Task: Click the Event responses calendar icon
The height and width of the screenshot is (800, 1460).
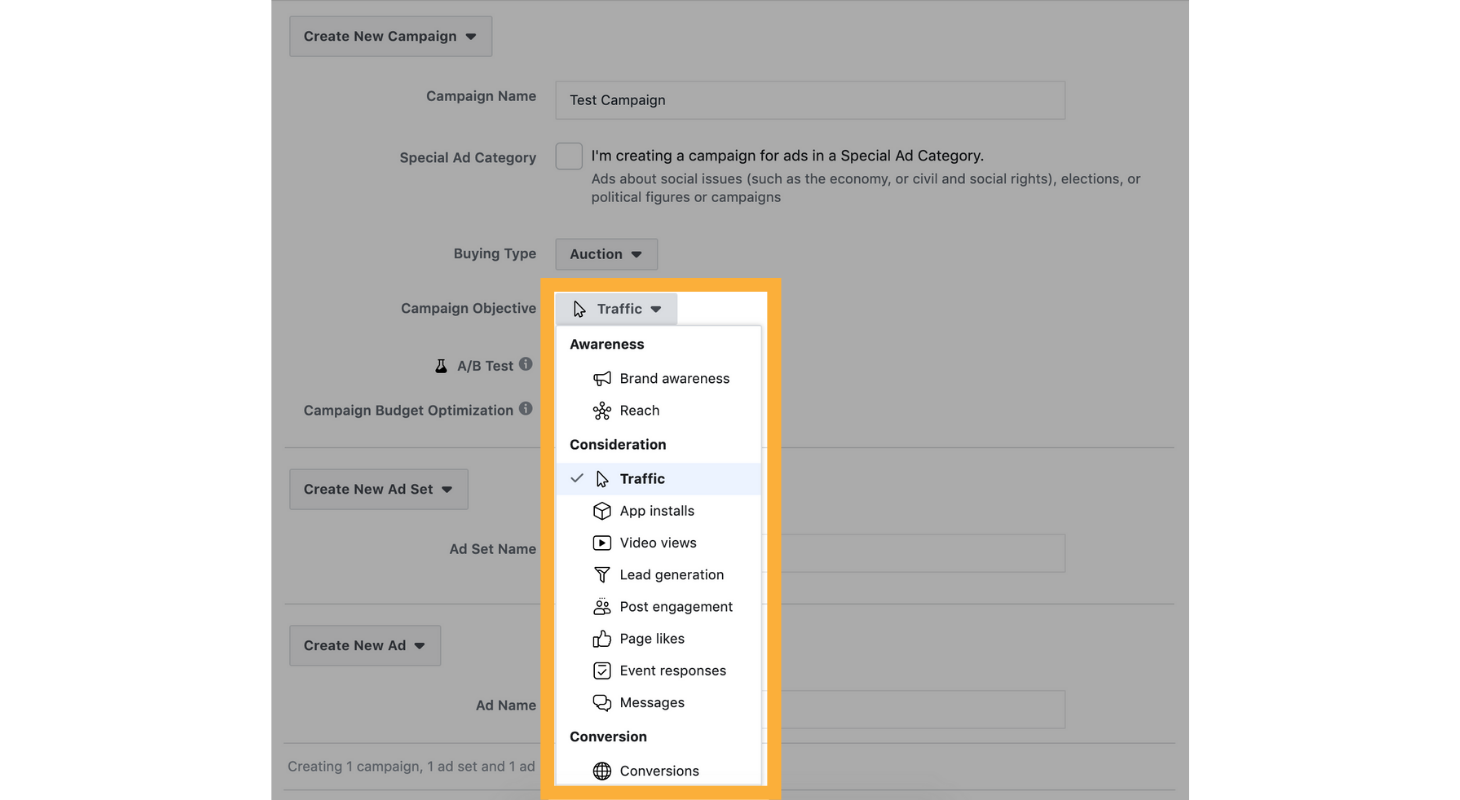Action: tap(602, 670)
